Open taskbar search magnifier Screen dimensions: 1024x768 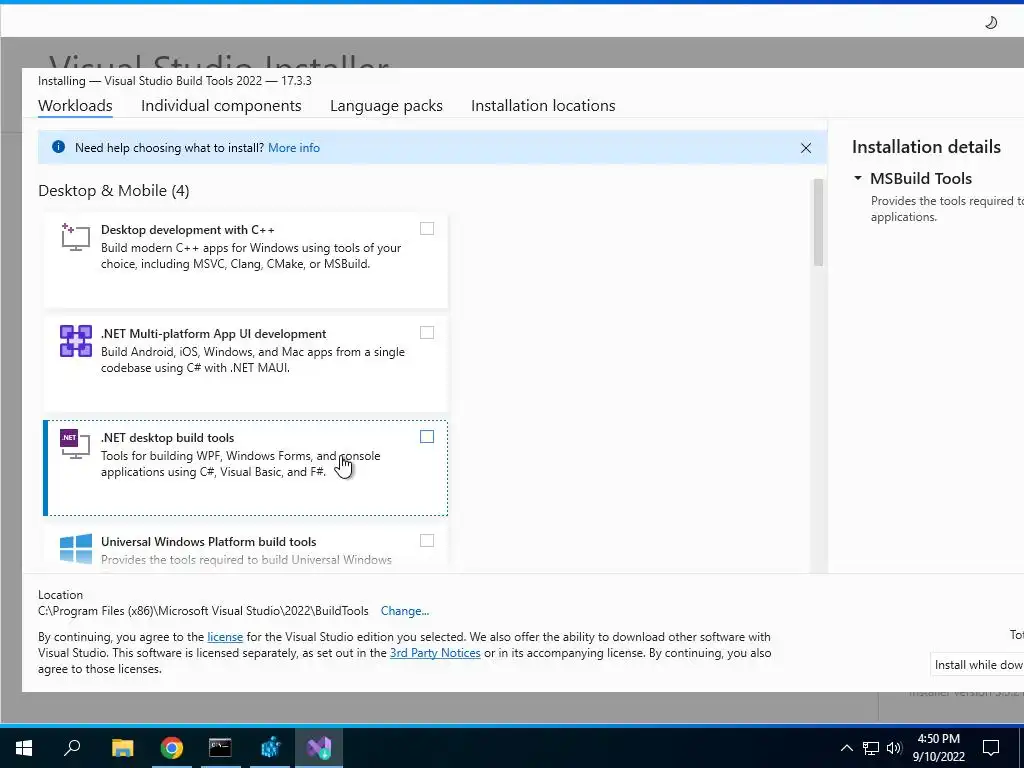(72, 747)
